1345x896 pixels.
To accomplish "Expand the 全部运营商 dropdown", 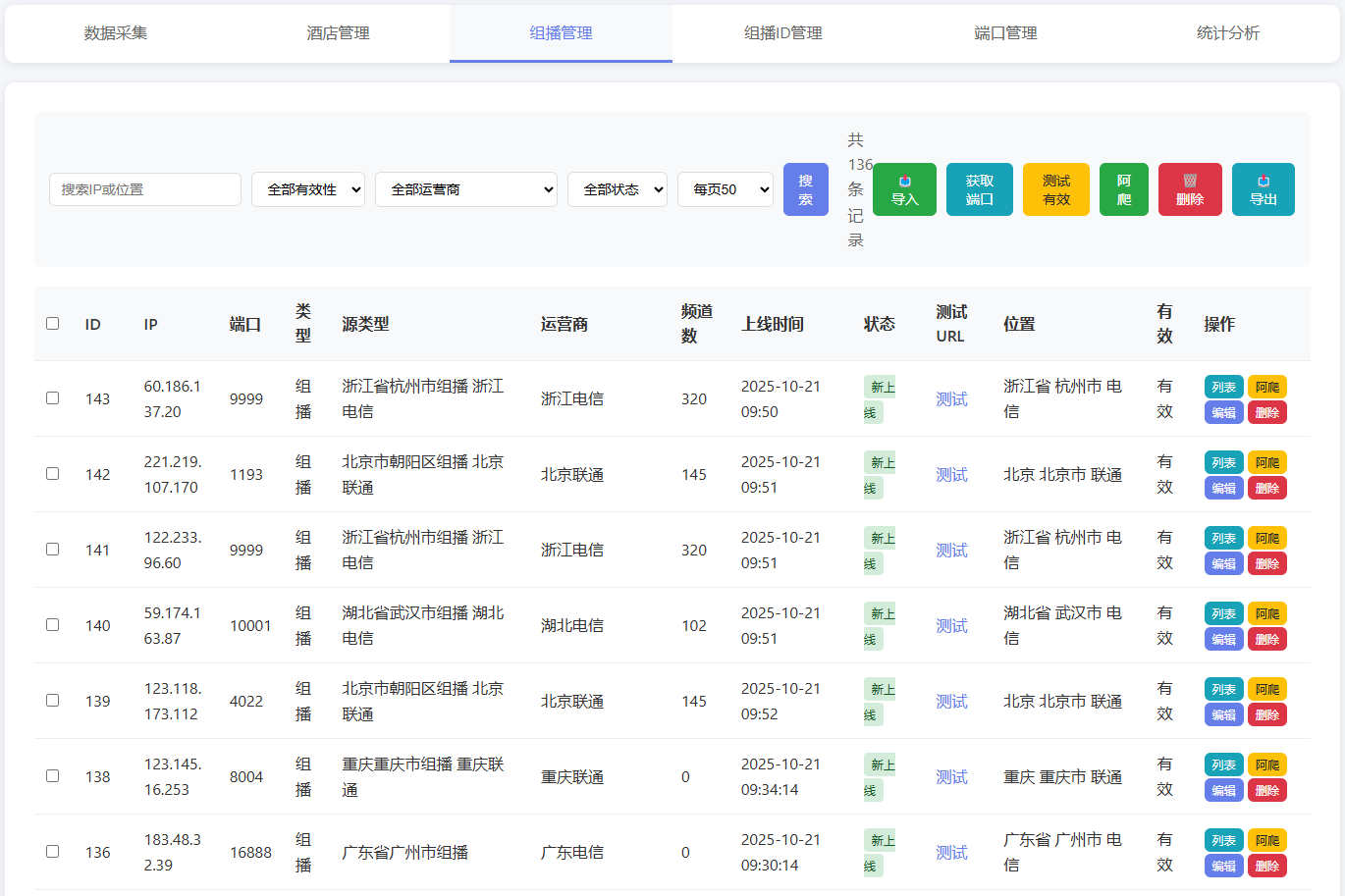I will [466, 189].
